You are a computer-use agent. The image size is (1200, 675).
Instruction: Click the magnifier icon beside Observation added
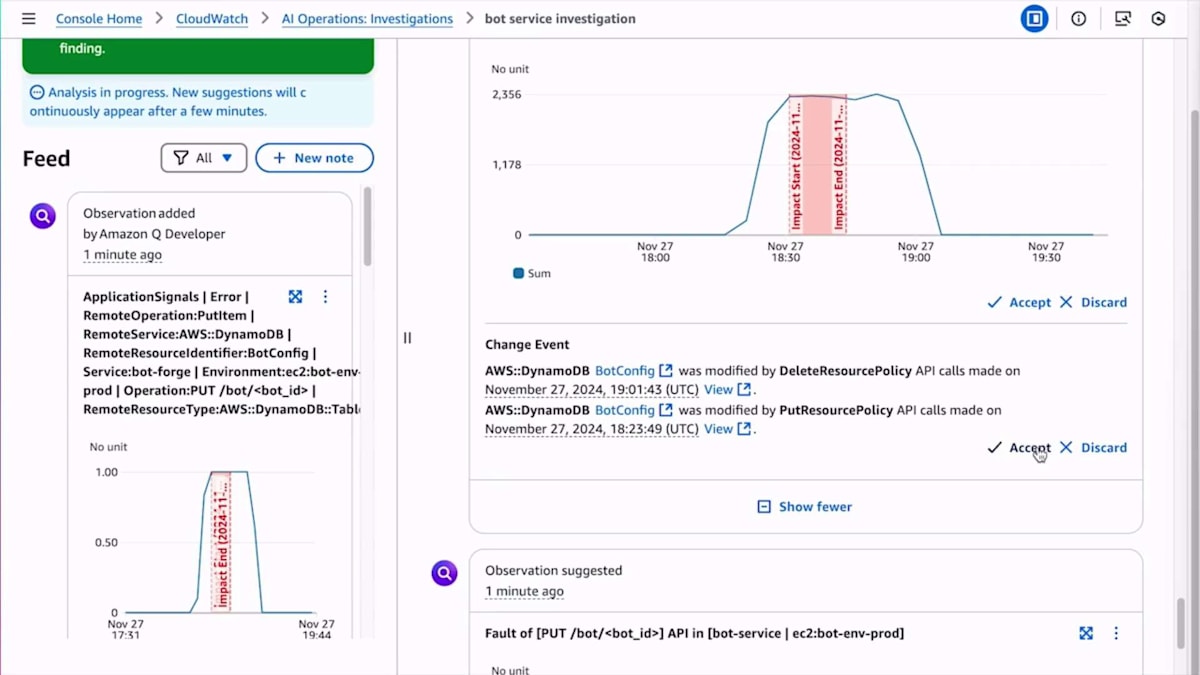pyautogui.click(x=43, y=215)
